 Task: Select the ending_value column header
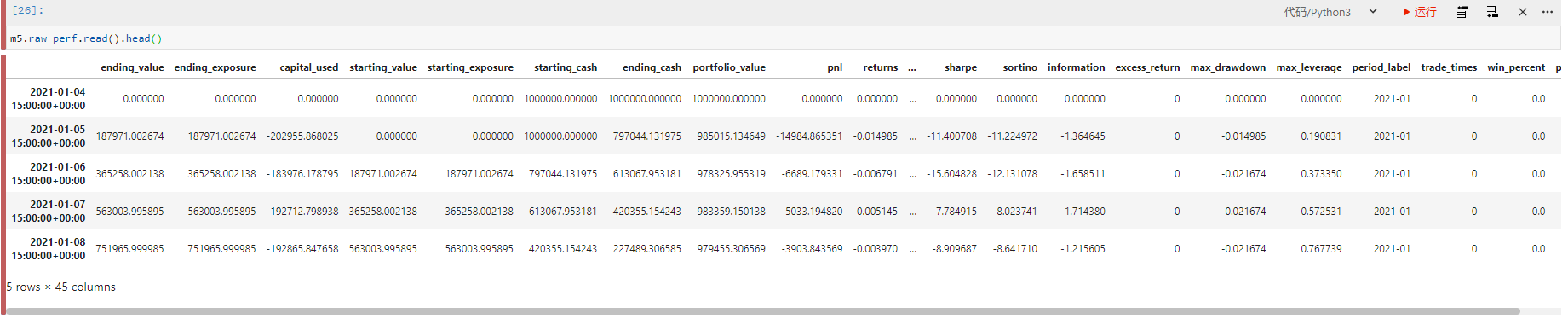coord(132,67)
